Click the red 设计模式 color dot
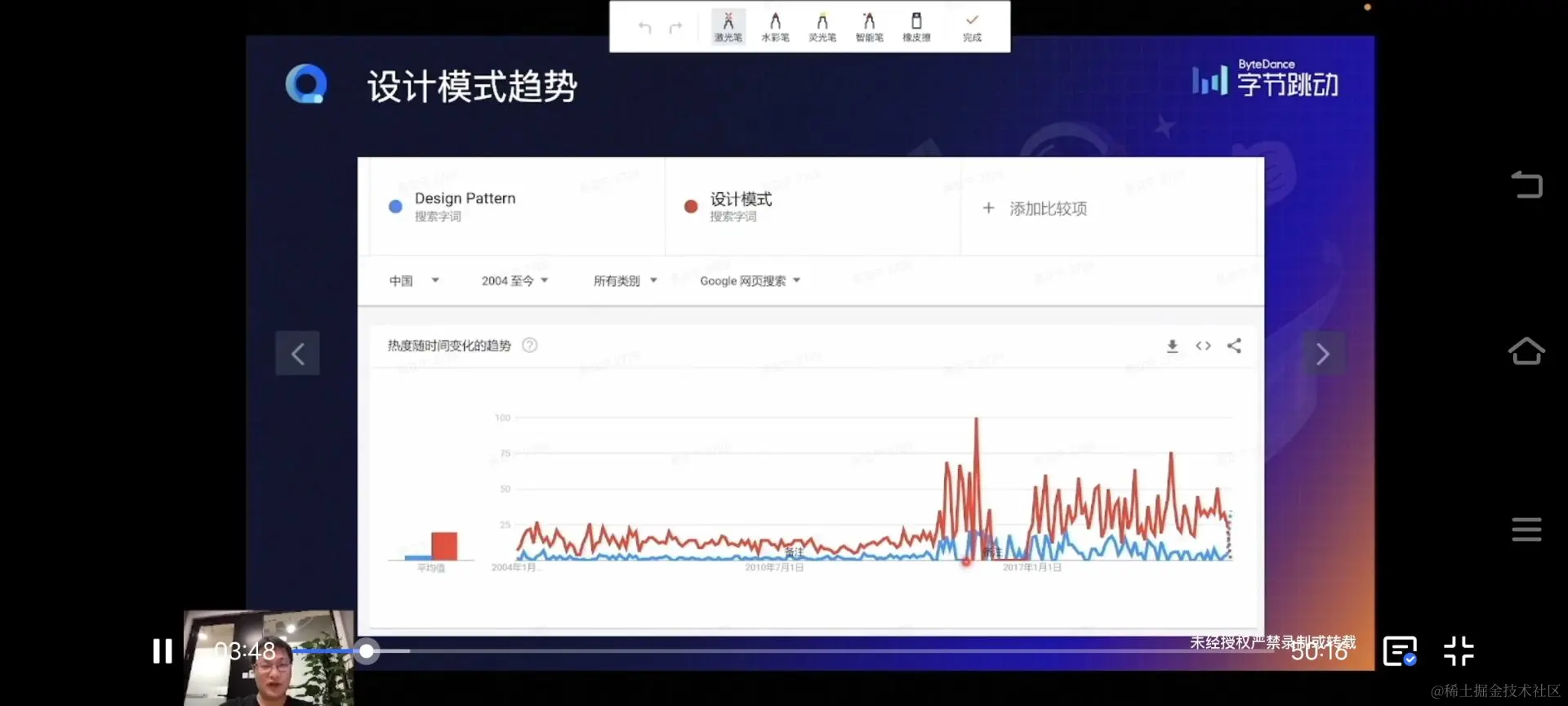 point(691,207)
